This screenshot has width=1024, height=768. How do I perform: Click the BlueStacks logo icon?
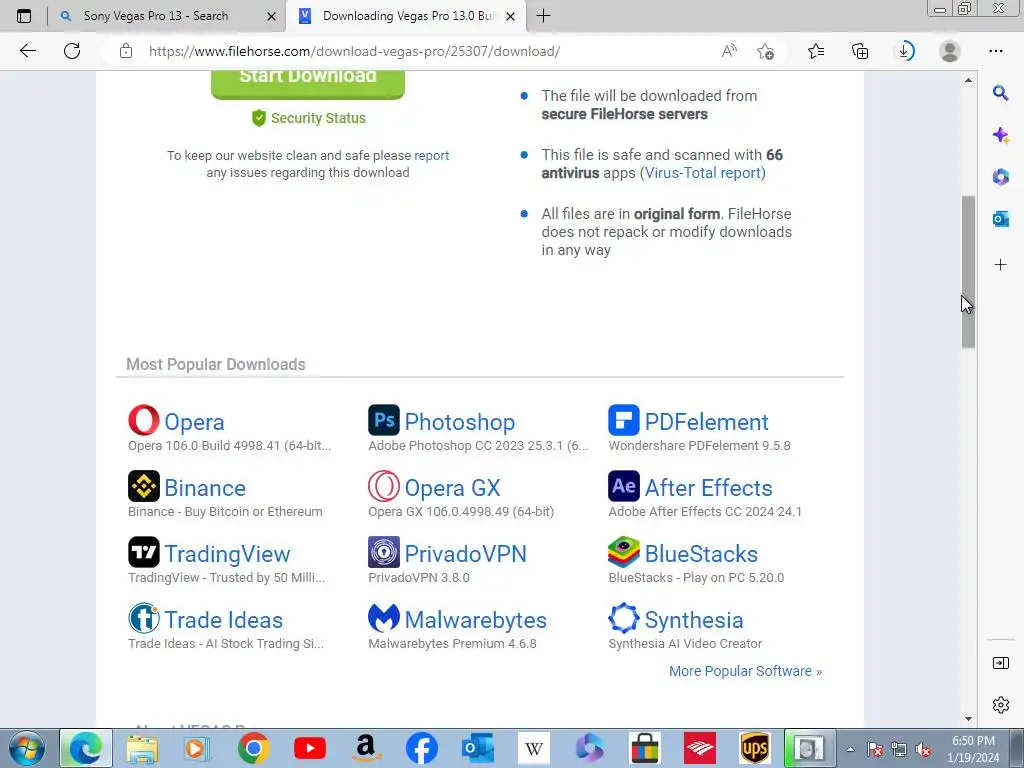(x=624, y=552)
